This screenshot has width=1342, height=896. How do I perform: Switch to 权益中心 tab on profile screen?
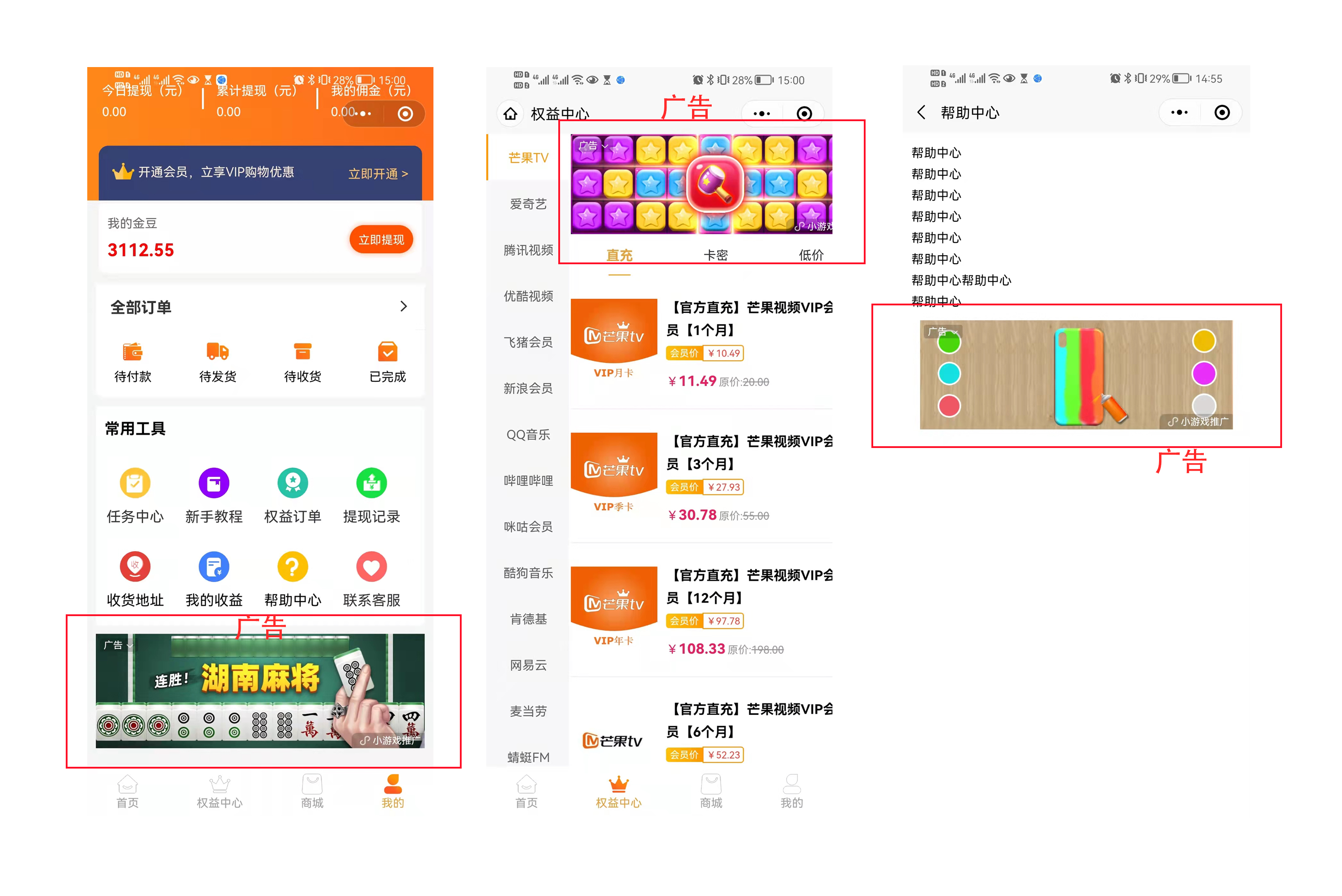(220, 791)
